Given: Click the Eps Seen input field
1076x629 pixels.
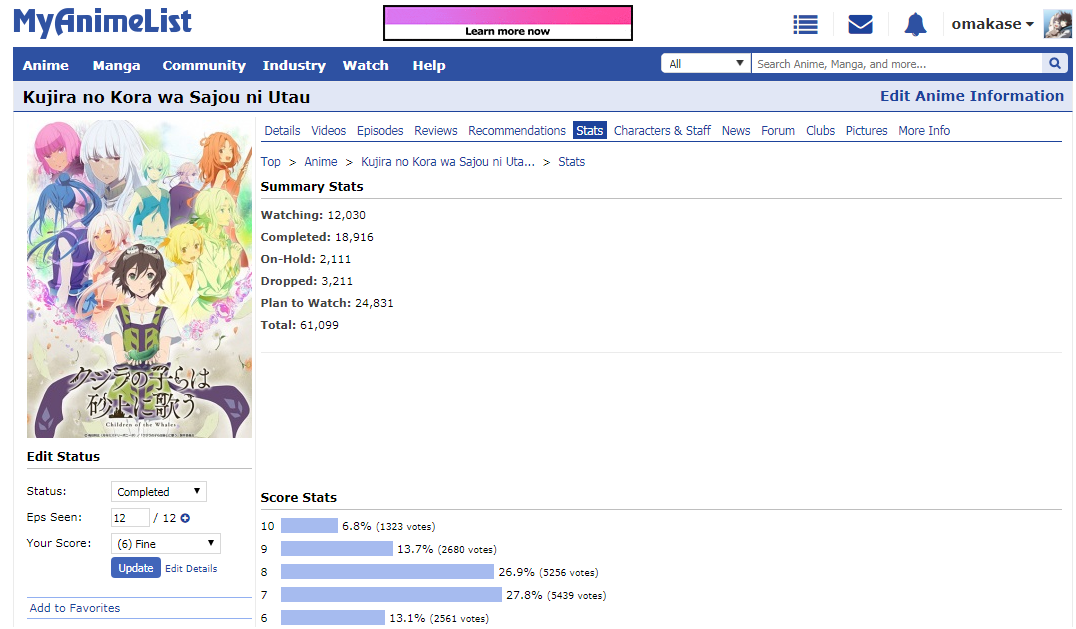Looking at the screenshot, I should pos(130,518).
